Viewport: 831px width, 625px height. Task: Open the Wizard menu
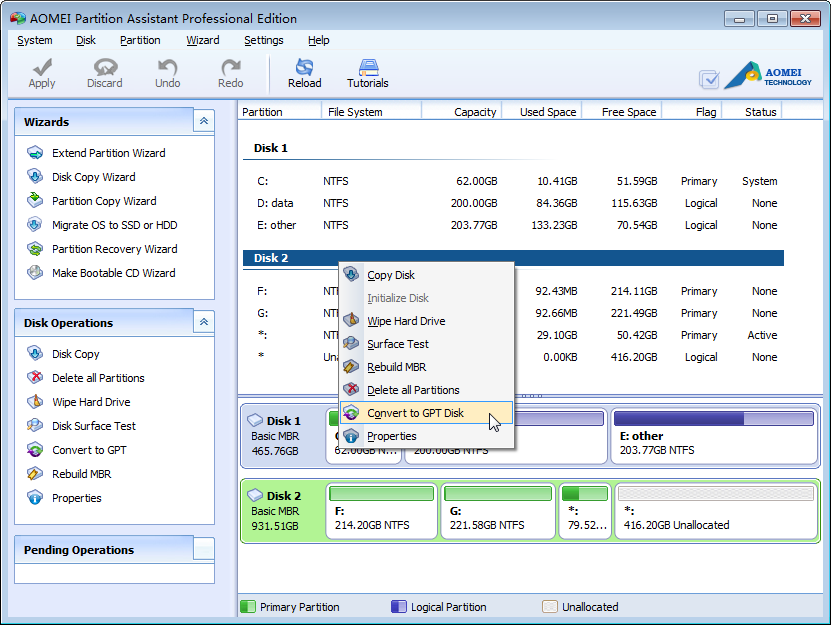pyautogui.click(x=203, y=40)
